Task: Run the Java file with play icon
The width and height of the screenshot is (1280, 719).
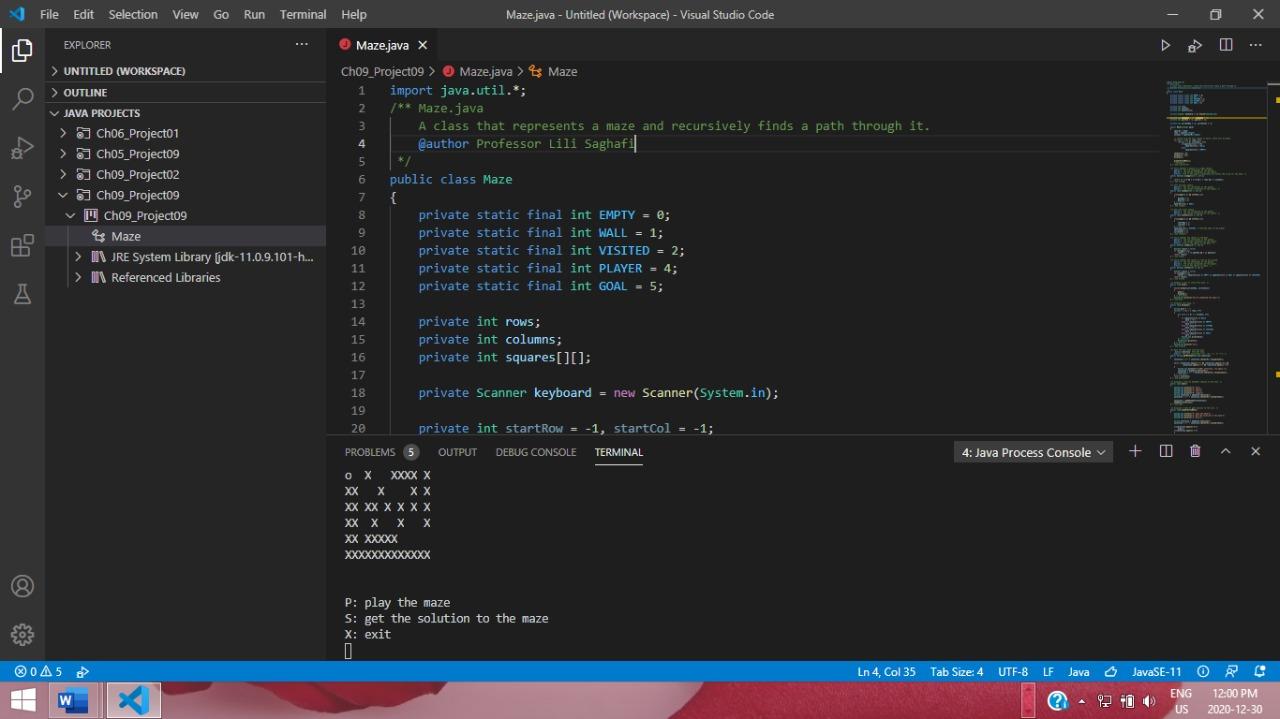Action: 1165,45
